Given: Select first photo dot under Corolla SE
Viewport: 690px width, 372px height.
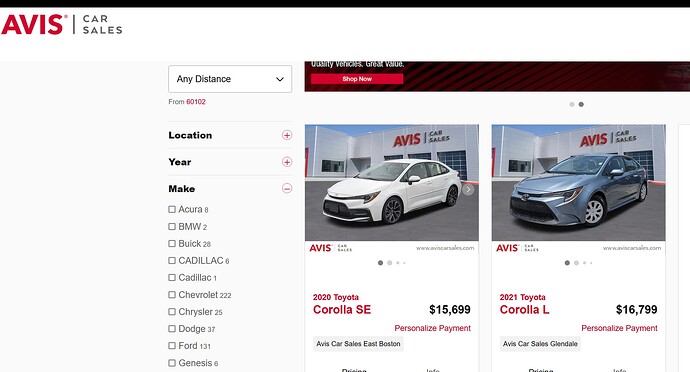Looking at the screenshot, I should click(380, 263).
